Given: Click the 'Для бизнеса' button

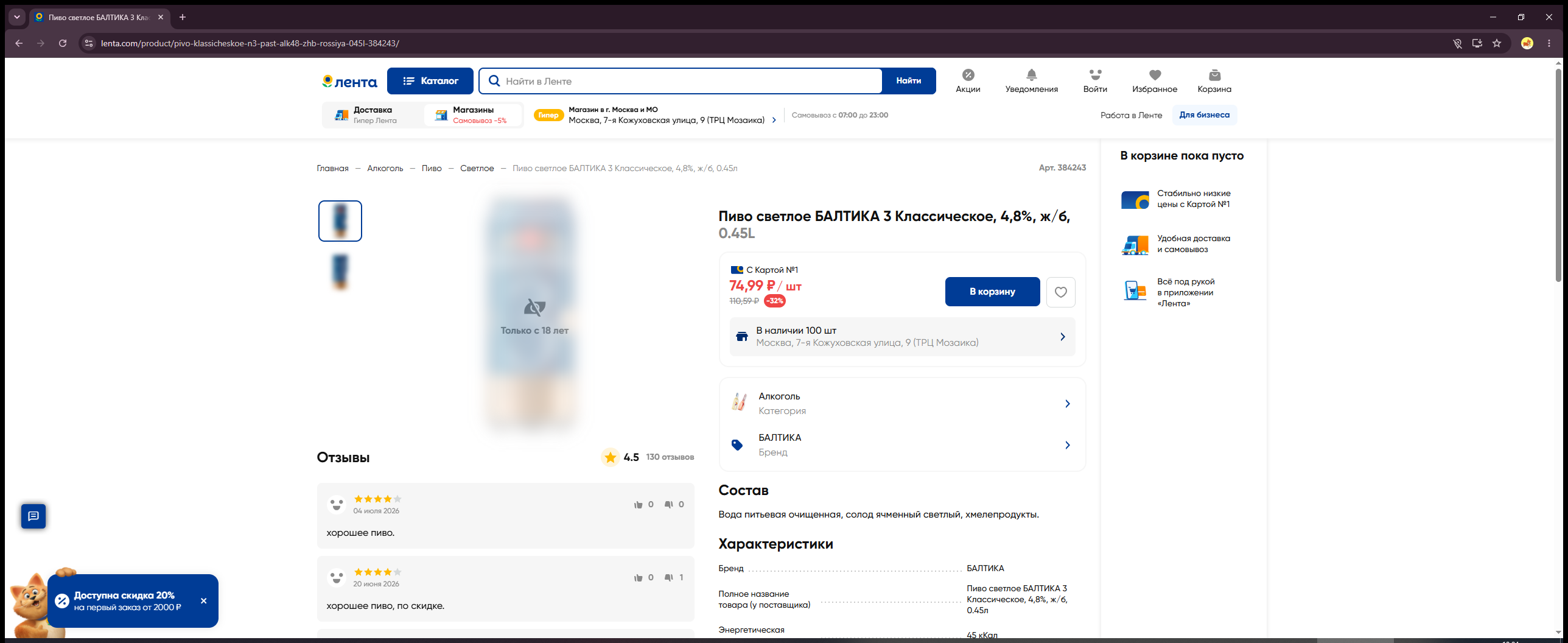Looking at the screenshot, I should (1204, 115).
